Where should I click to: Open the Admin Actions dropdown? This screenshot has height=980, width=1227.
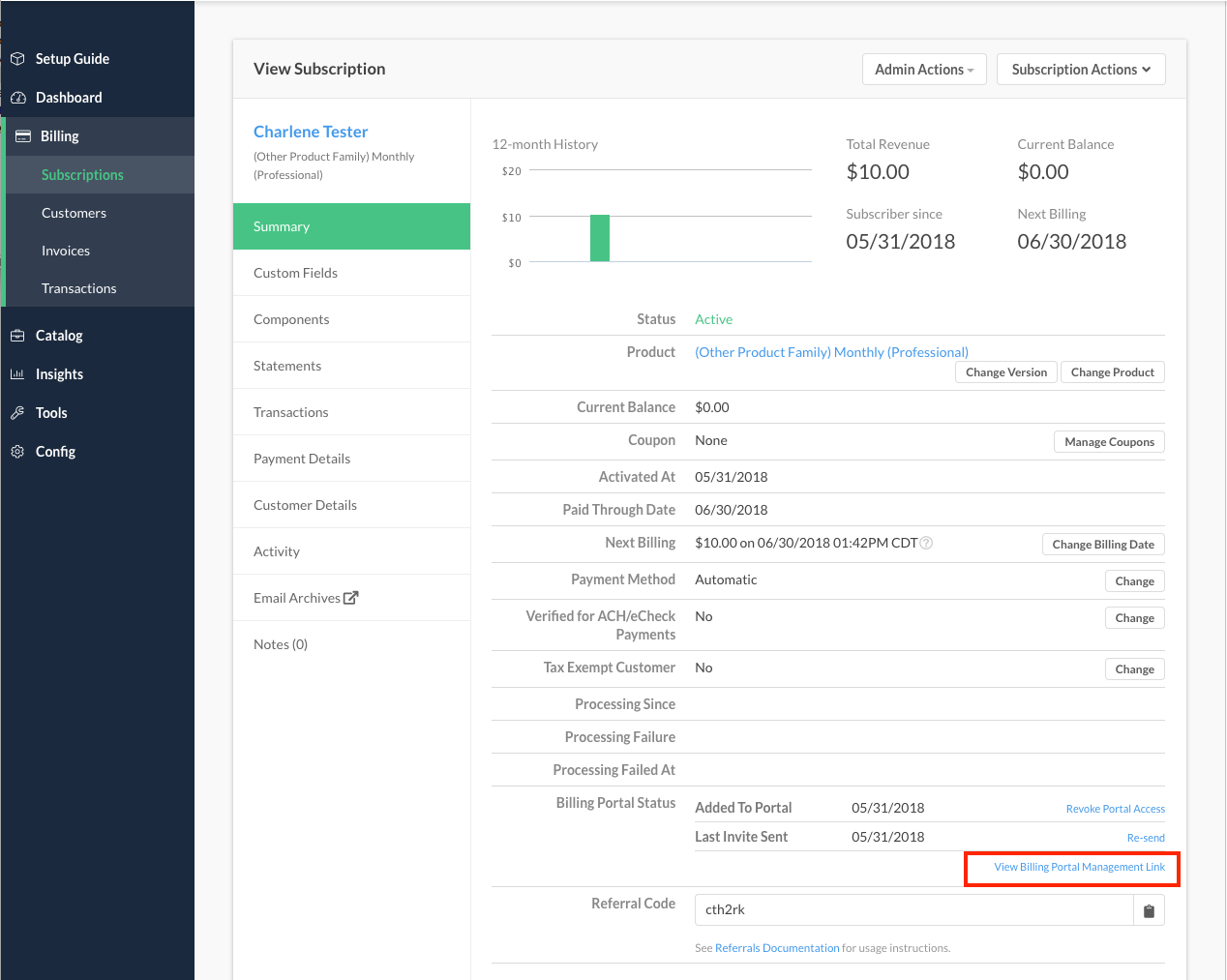point(923,70)
